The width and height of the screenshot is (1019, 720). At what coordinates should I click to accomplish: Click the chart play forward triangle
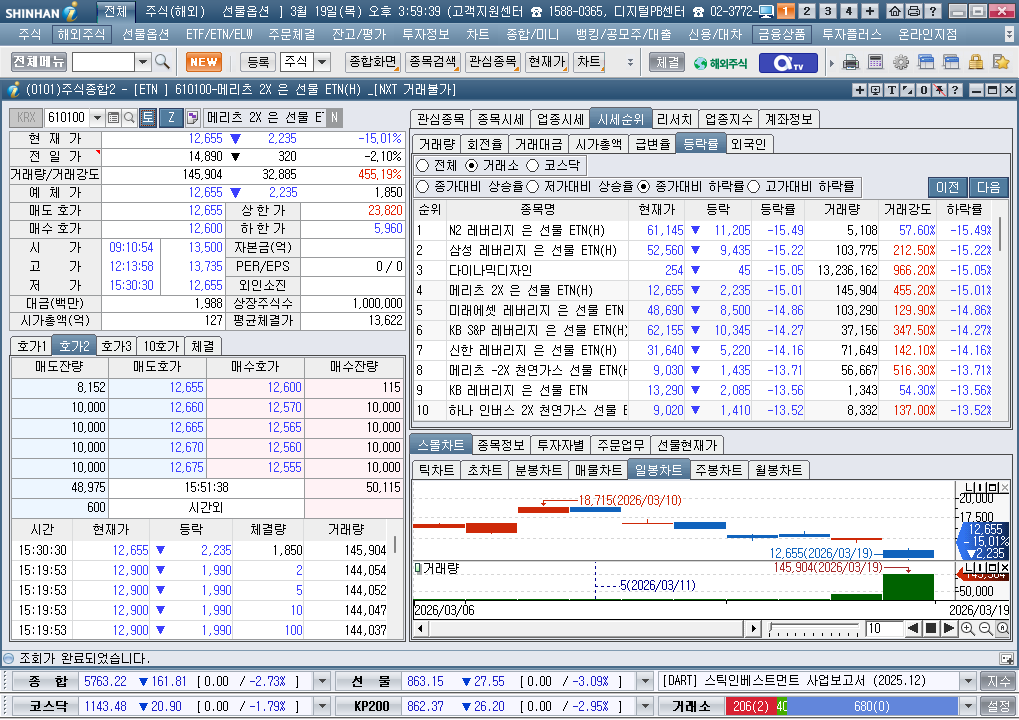click(x=949, y=628)
